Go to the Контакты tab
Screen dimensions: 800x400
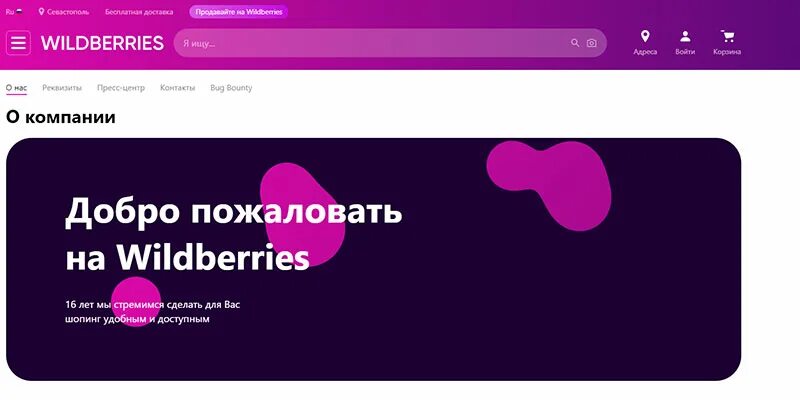[x=178, y=88]
